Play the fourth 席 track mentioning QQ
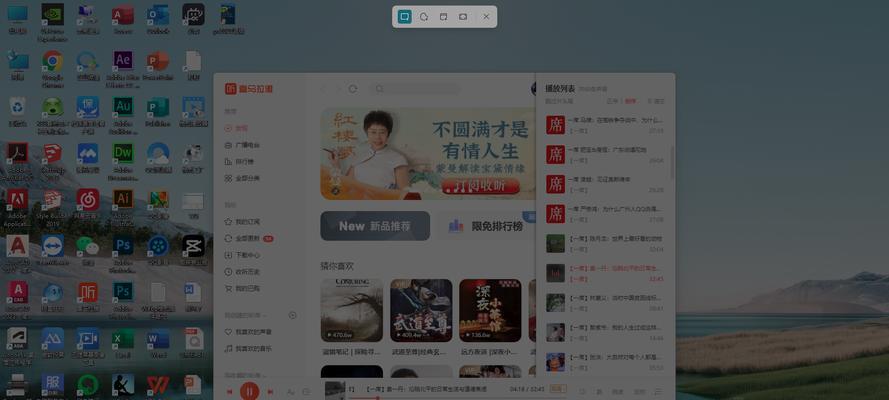889x400 pixels. (x=605, y=214)
